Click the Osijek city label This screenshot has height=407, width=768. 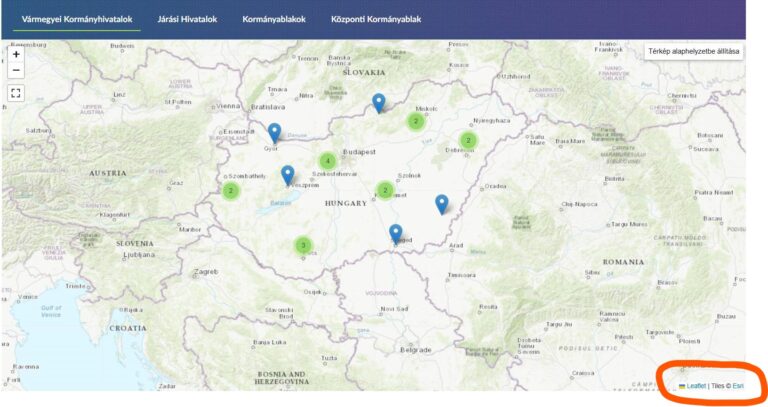point(313,292)
